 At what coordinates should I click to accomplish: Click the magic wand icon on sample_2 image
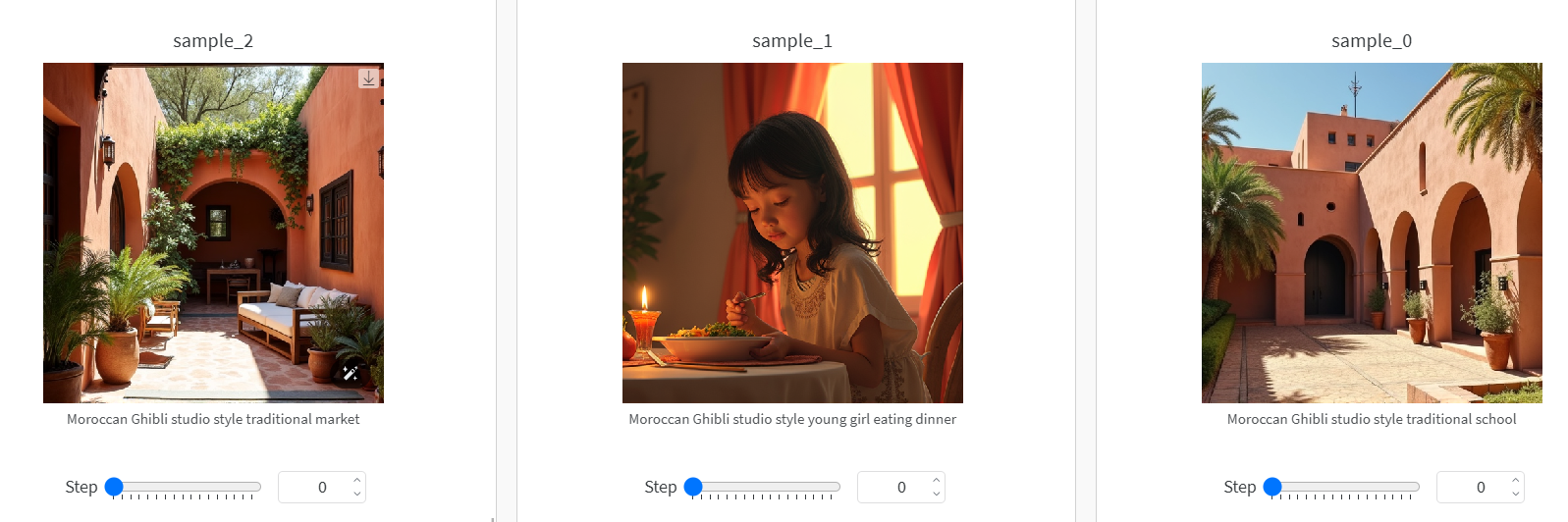click(x=350, y=373)
